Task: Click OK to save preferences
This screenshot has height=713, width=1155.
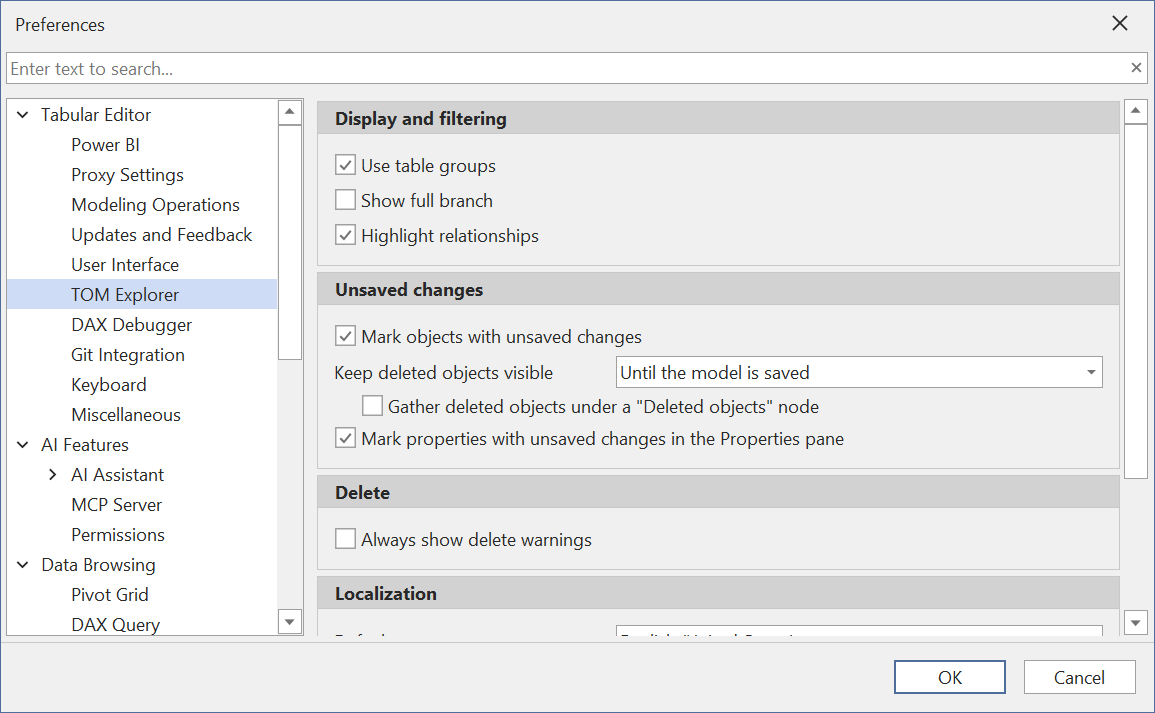Action: pyautogui.click(x=949, y=677)
